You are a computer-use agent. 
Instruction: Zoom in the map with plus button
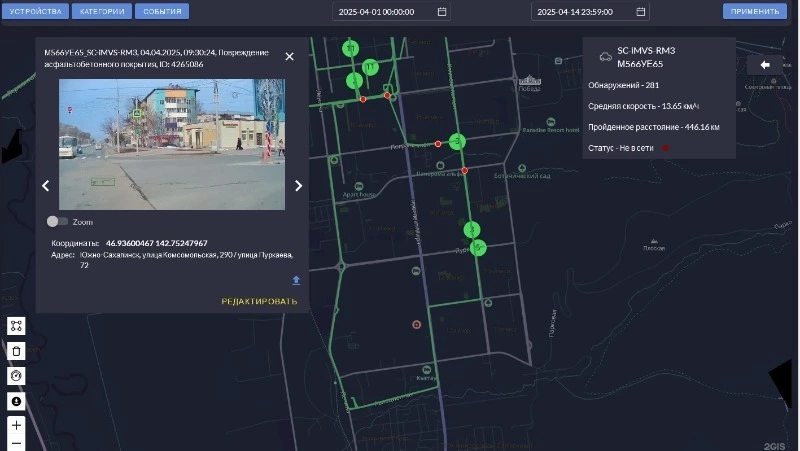(x=16, y=425)
